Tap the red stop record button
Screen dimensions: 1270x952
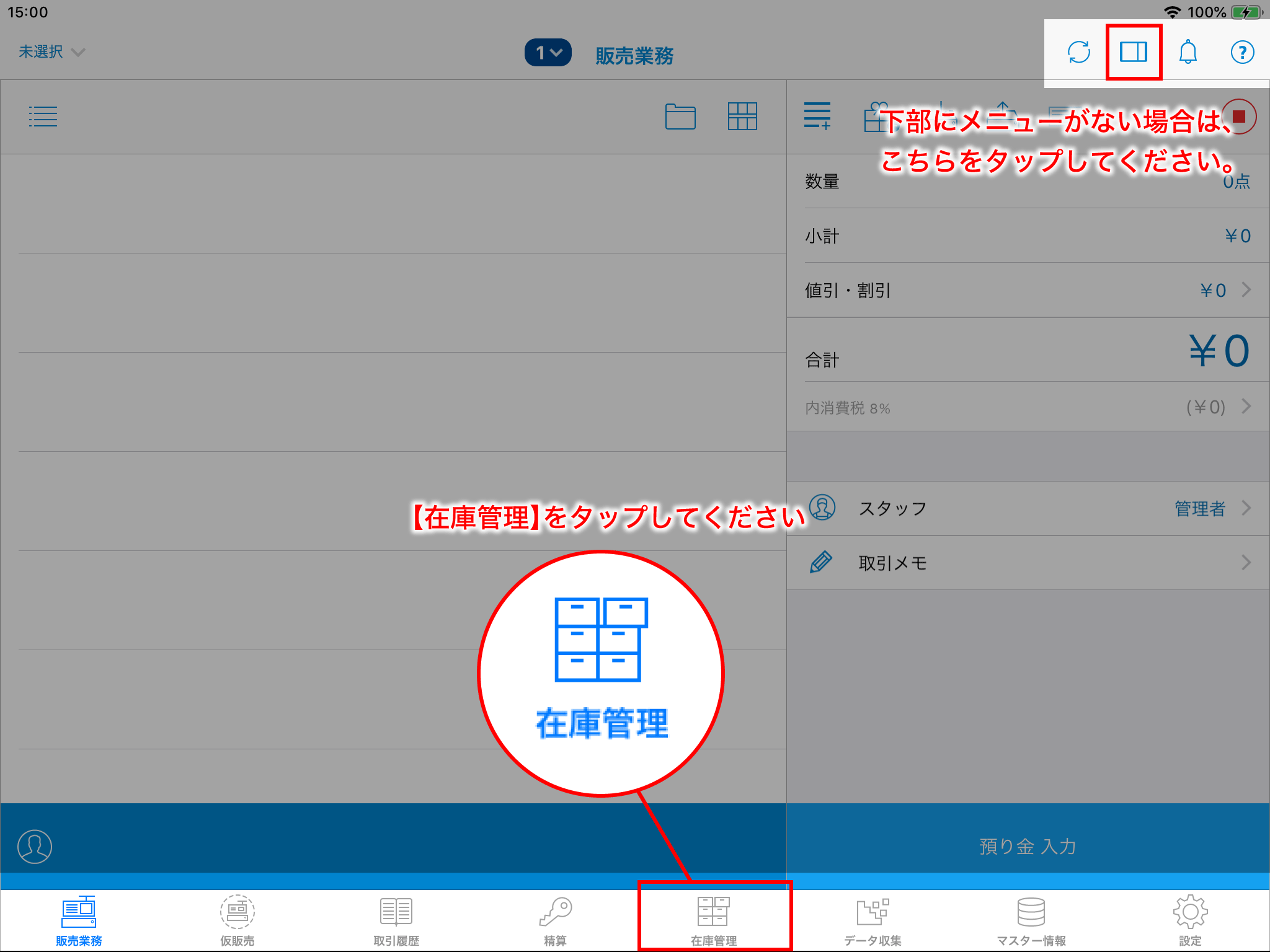pos(1239,117)
